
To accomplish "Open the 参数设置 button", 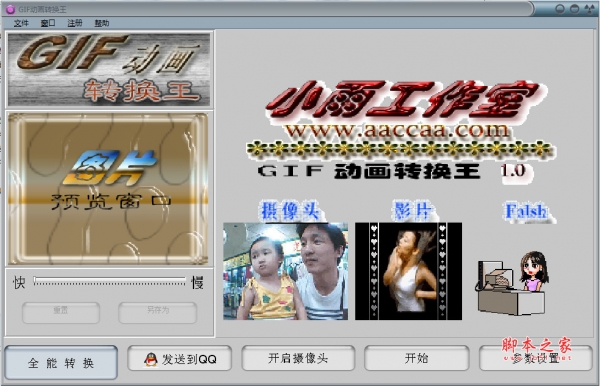I will [x=536, y=358].
